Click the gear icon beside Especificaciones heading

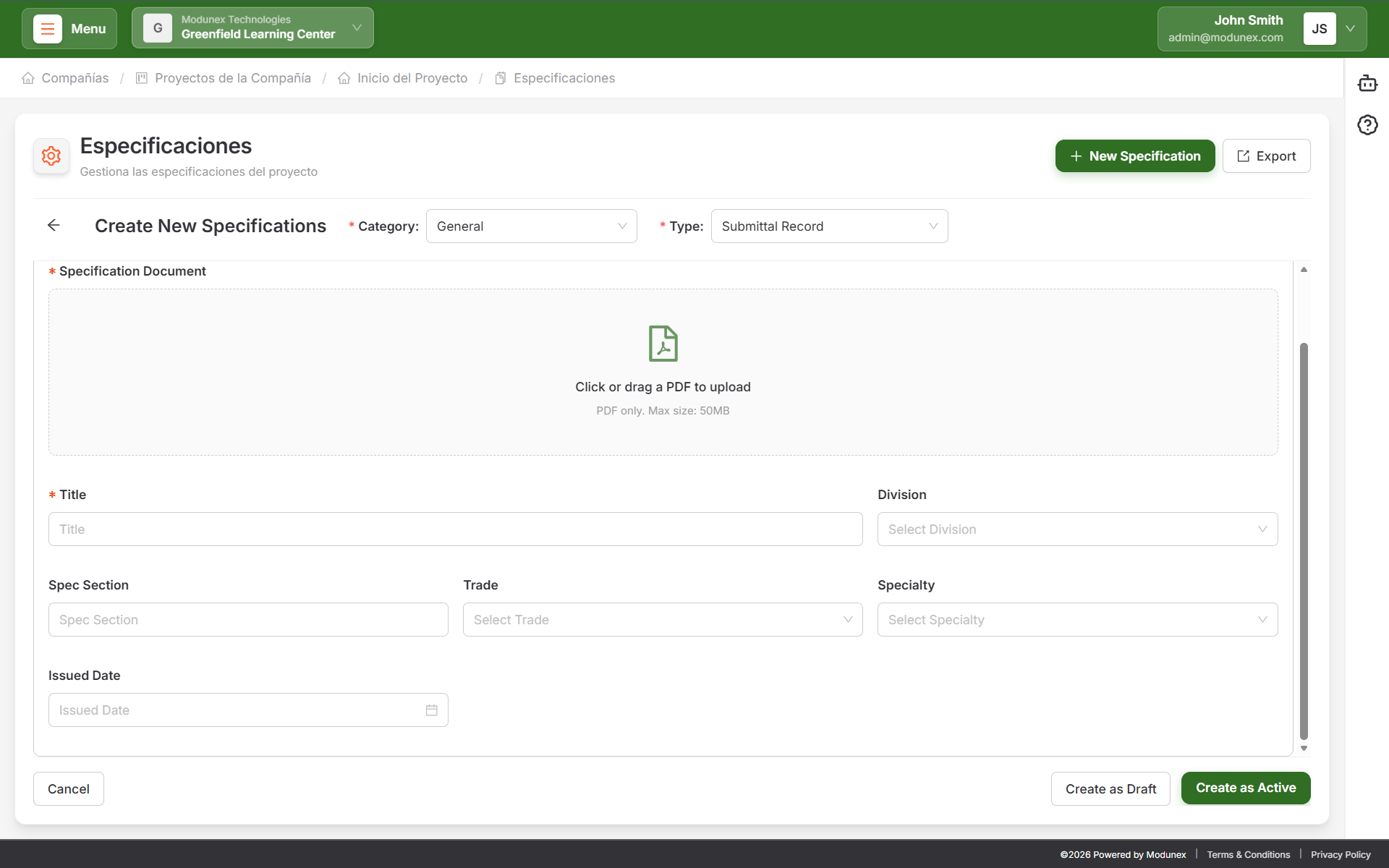tap(51, 156)
